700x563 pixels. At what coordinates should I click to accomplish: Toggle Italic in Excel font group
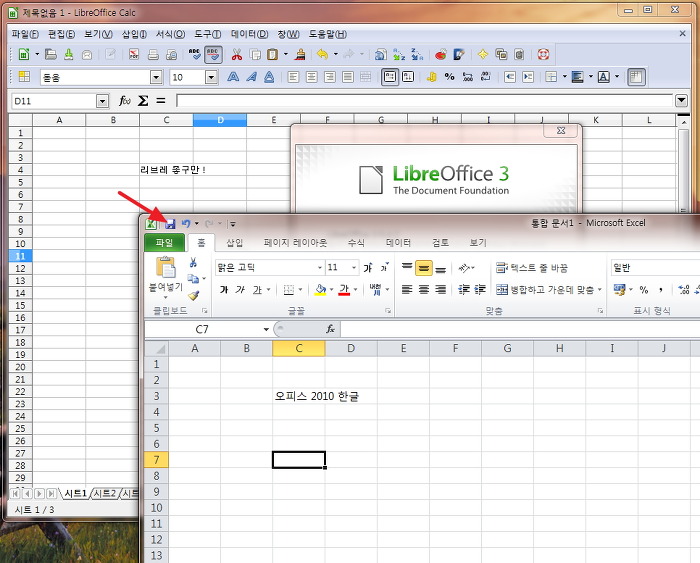pyautogui.click(x=240, y=290)
